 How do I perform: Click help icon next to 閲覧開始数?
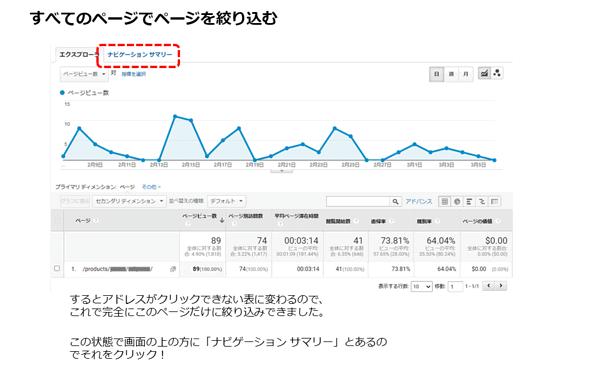(356, 221)
